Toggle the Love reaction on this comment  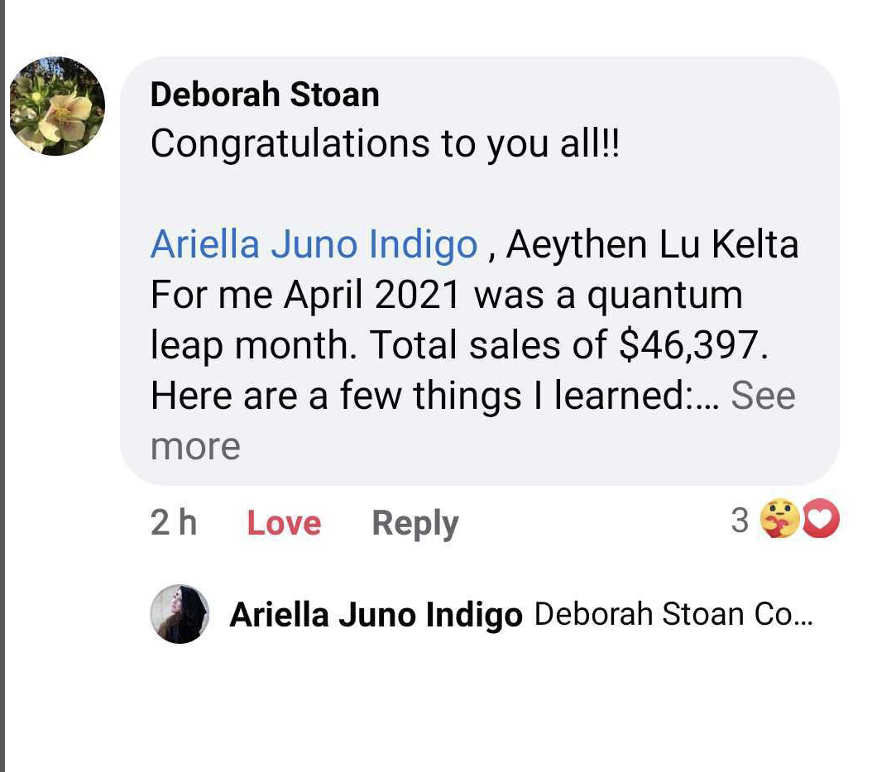(x=283, y=523)
